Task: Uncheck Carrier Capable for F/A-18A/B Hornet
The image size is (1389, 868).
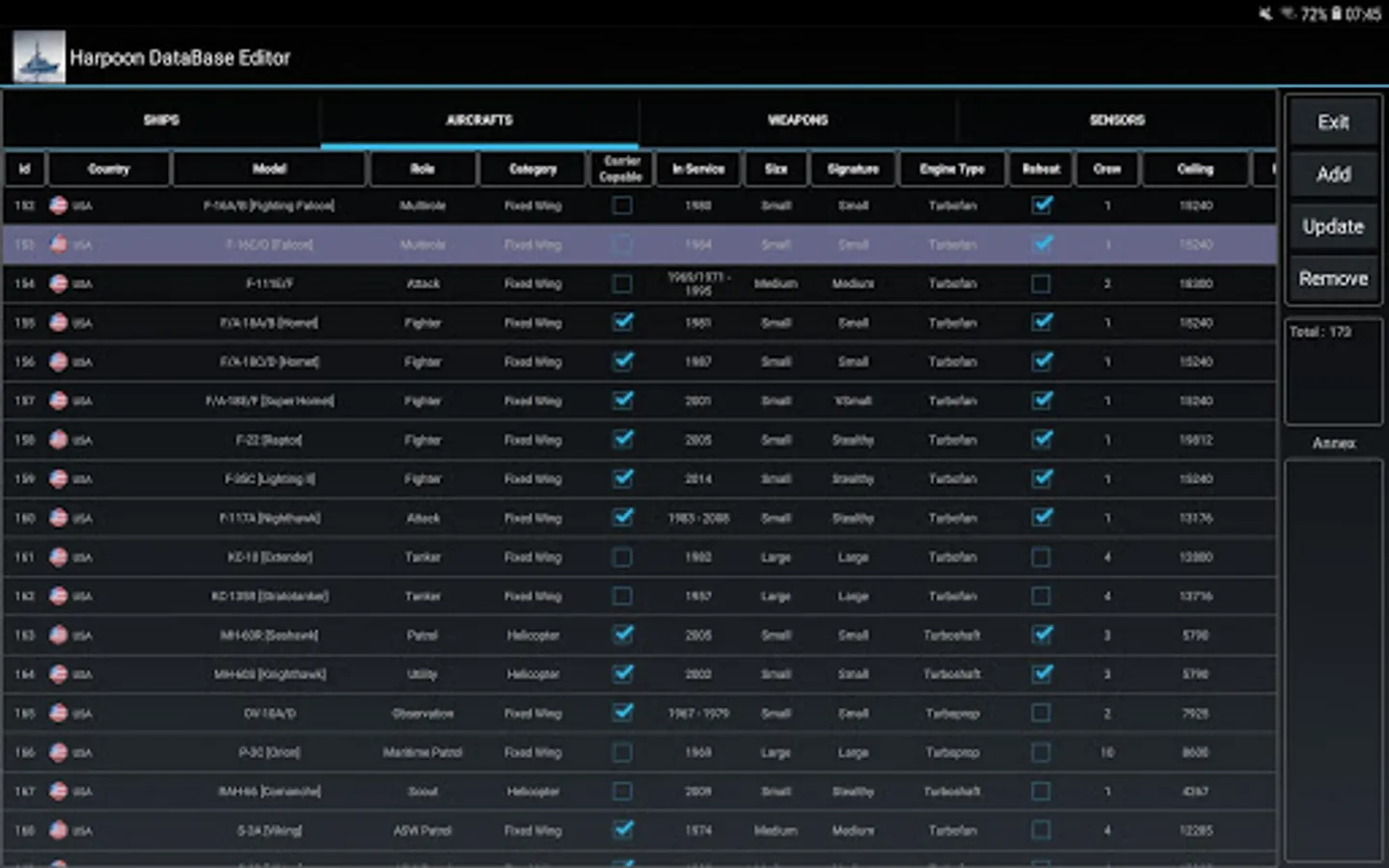Action: coord(623,322)
